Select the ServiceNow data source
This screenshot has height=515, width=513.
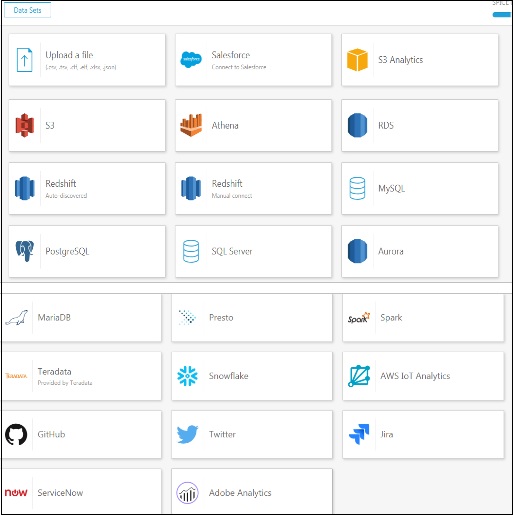click(81, 491)
